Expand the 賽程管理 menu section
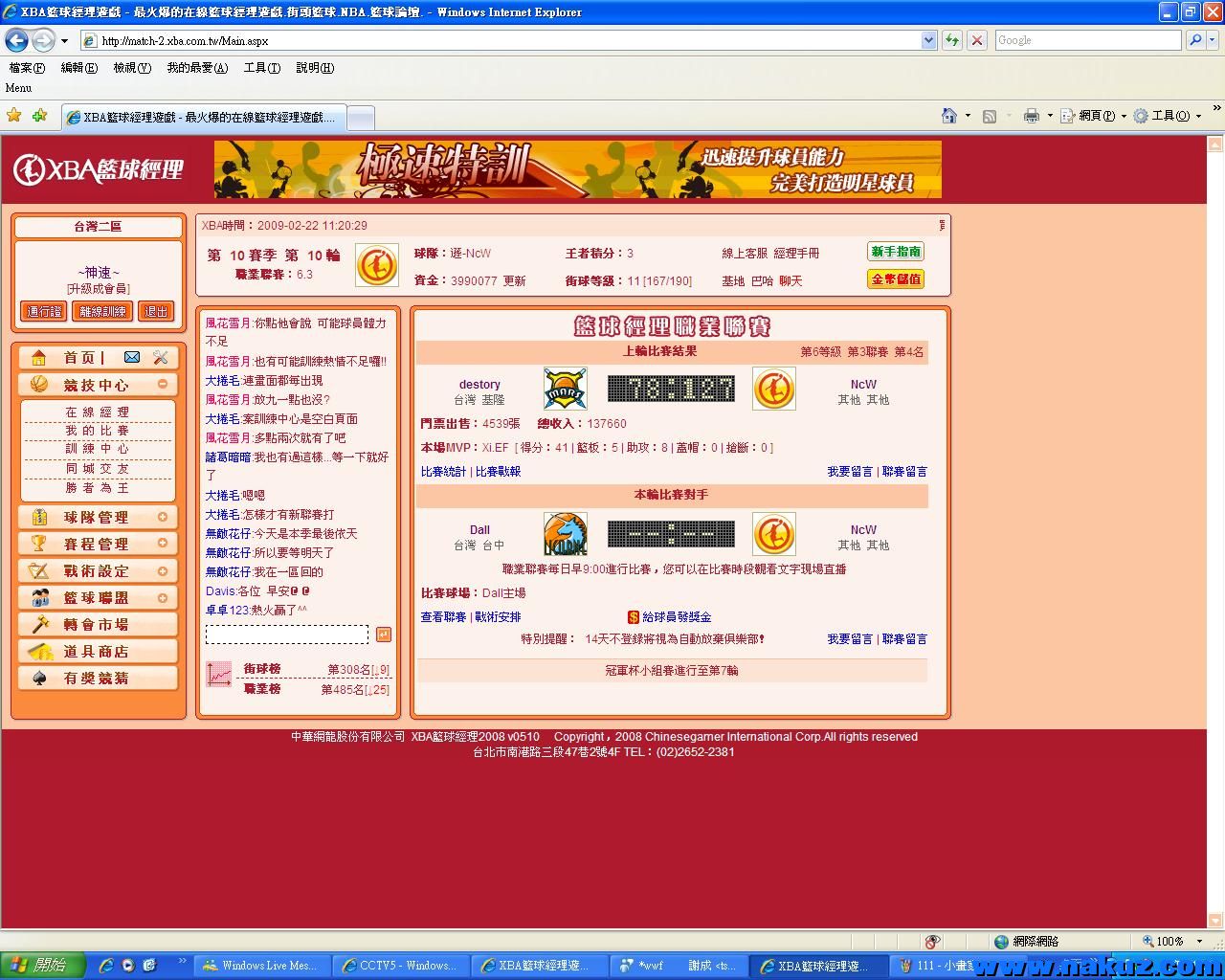1225x980 pixels. [163, 544]
